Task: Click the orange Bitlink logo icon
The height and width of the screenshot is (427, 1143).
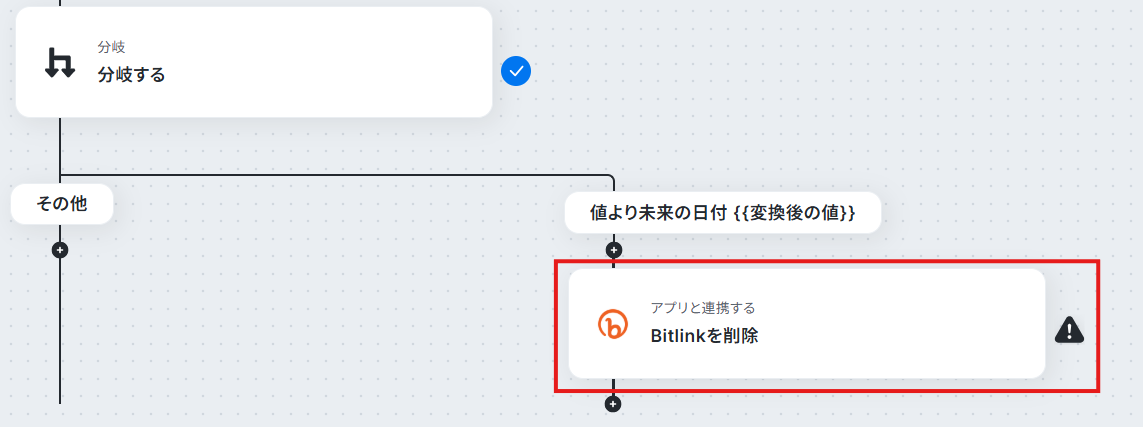Action: tap(612, 324)
